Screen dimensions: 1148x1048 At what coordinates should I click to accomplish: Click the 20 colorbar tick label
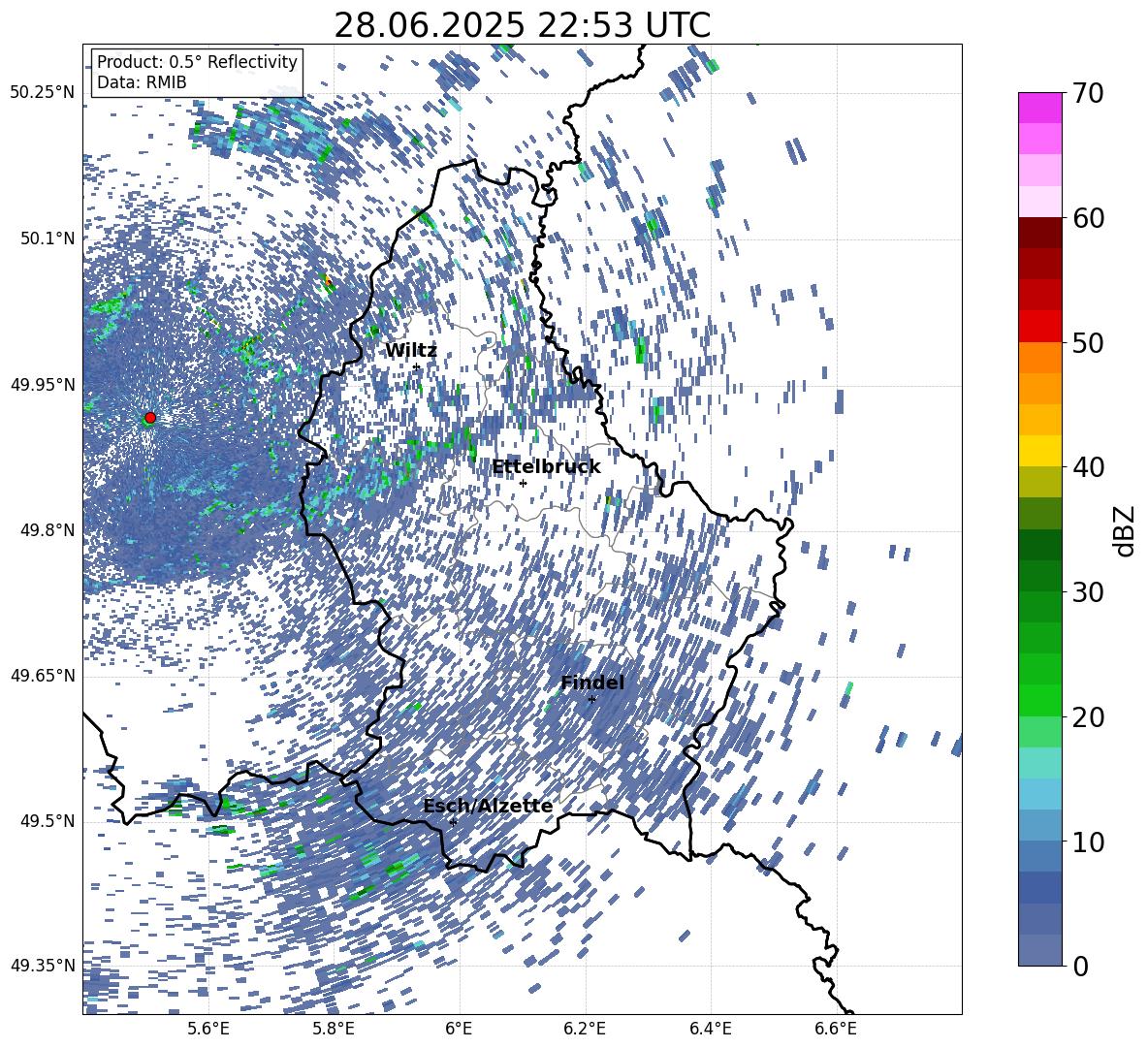tap(1089, 717)
